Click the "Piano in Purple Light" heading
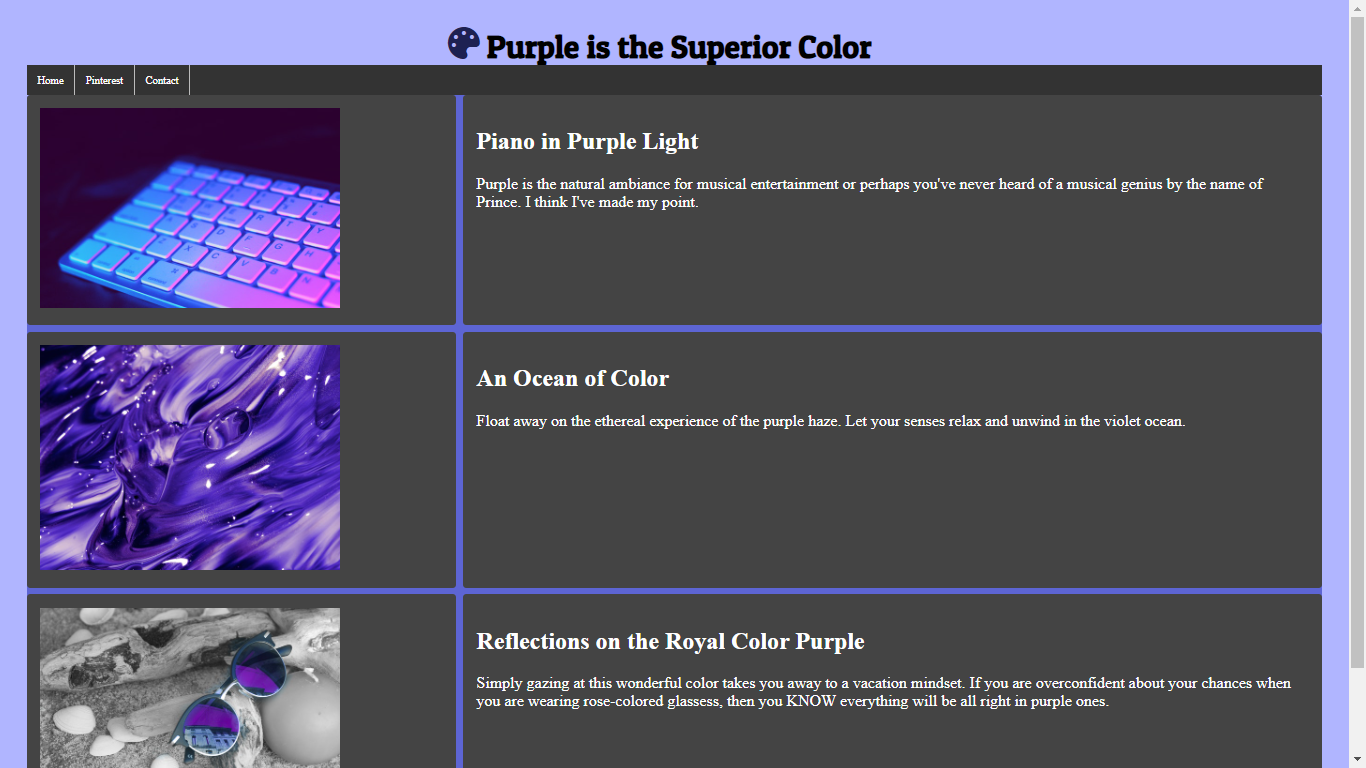 (587, 141)
